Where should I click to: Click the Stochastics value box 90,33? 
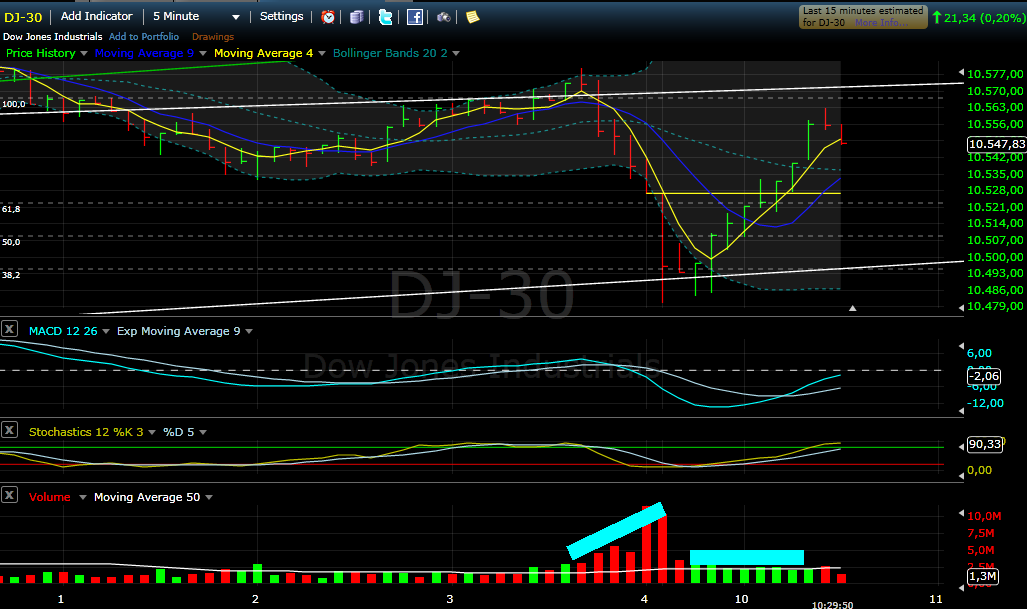pyautogui.click(x=984, y=444)
